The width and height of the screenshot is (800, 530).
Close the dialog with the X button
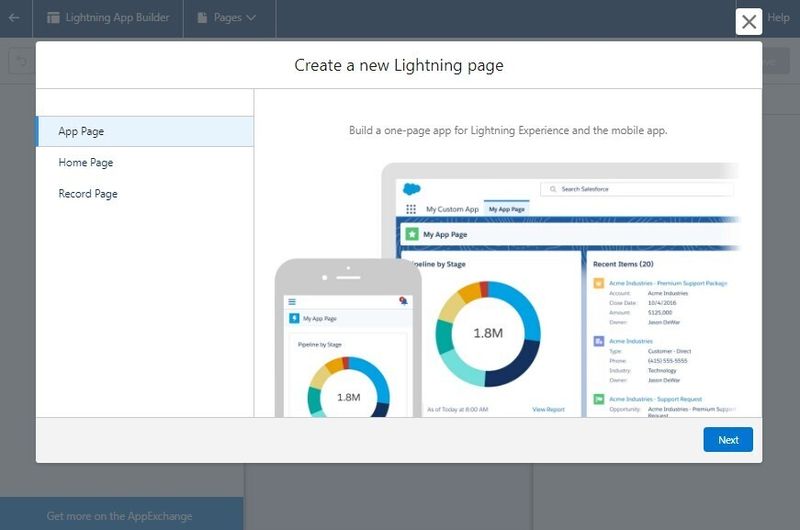pyautogui.click(x=748, y=21)
